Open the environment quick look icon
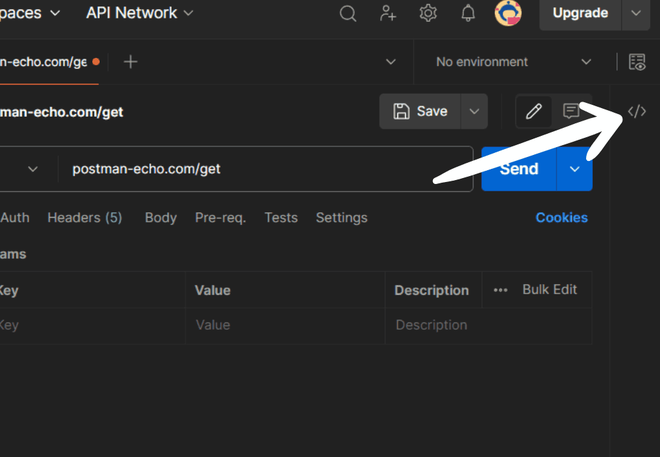The image size is (660, 457). 637,62
